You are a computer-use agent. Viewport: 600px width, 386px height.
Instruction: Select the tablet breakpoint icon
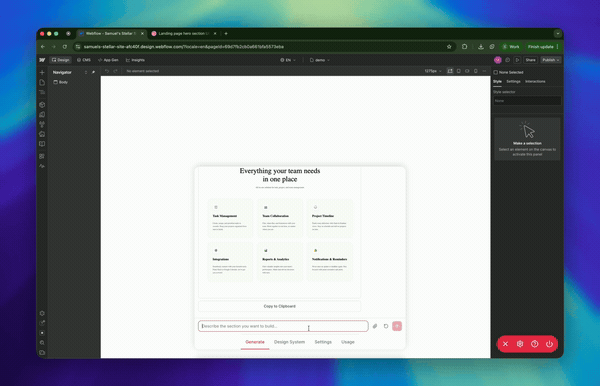click(459, 71)
